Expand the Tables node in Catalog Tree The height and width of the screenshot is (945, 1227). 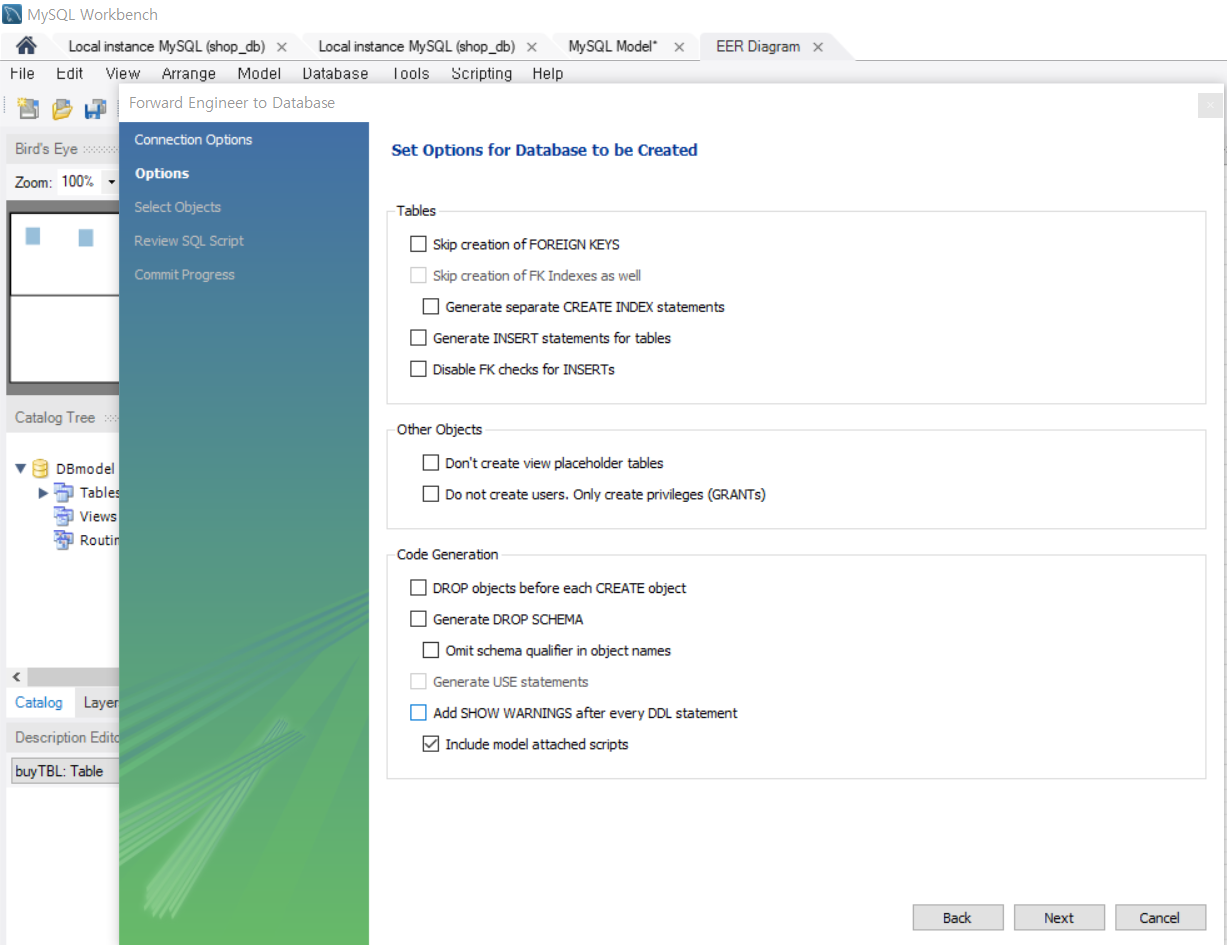(x=43, y=492)
